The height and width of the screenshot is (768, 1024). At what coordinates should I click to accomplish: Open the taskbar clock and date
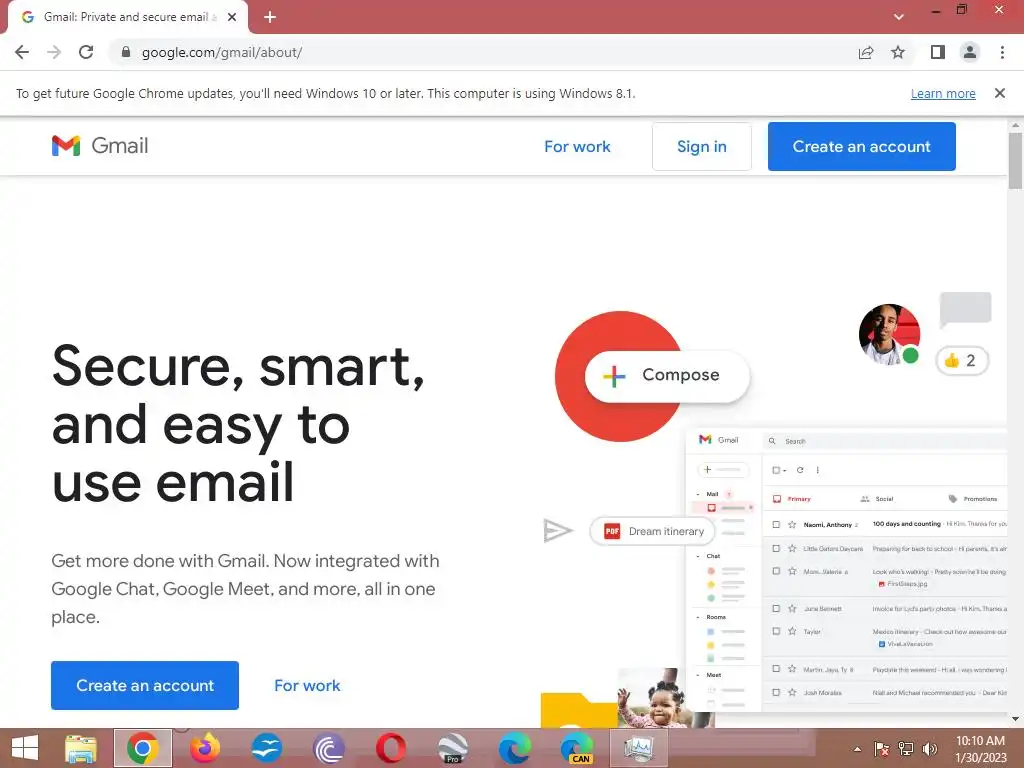pyautogui.click(x=980, y=749)
